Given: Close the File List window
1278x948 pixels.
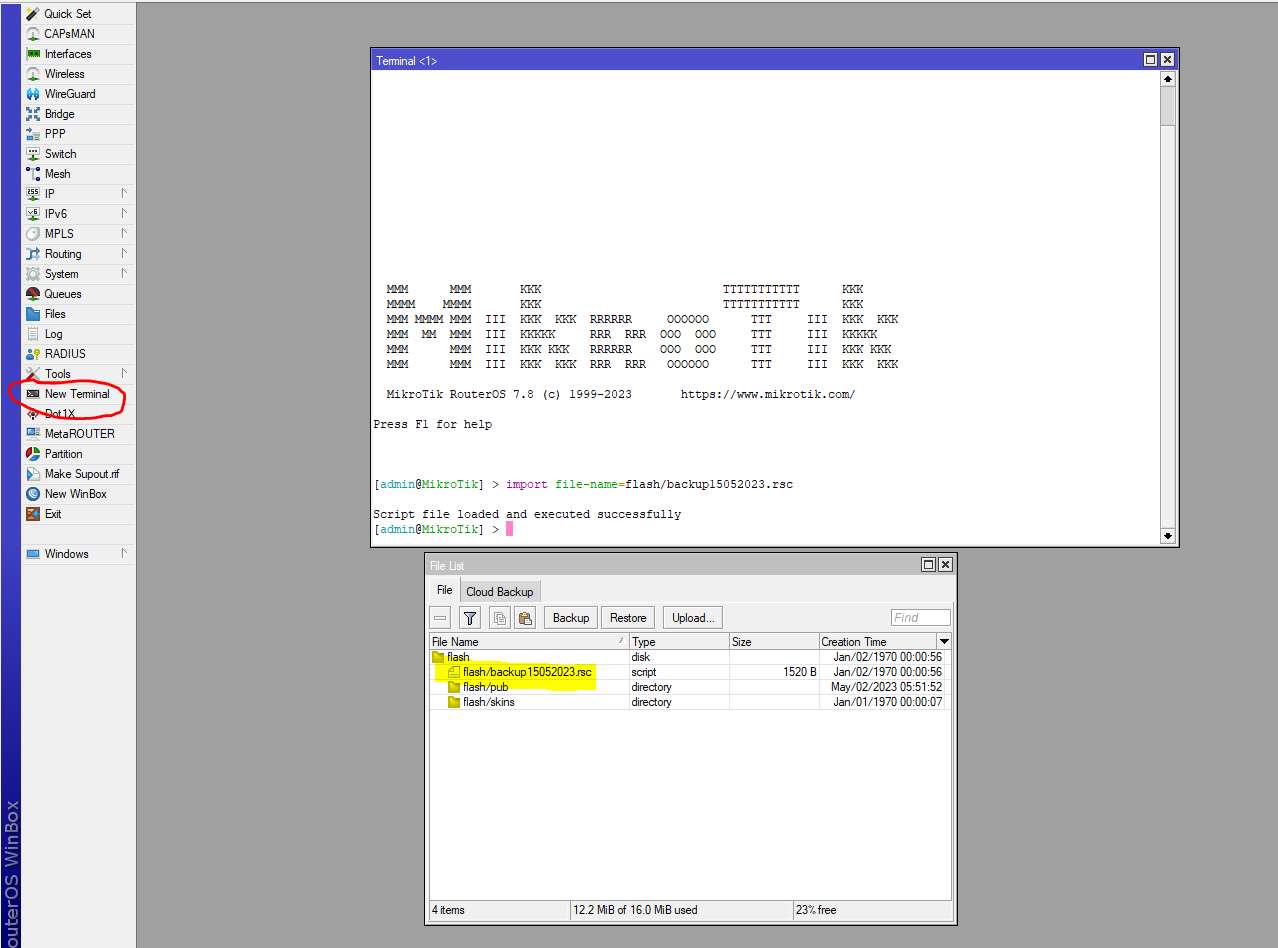Looking at the screenshot, I should click(x=945, y=565).
